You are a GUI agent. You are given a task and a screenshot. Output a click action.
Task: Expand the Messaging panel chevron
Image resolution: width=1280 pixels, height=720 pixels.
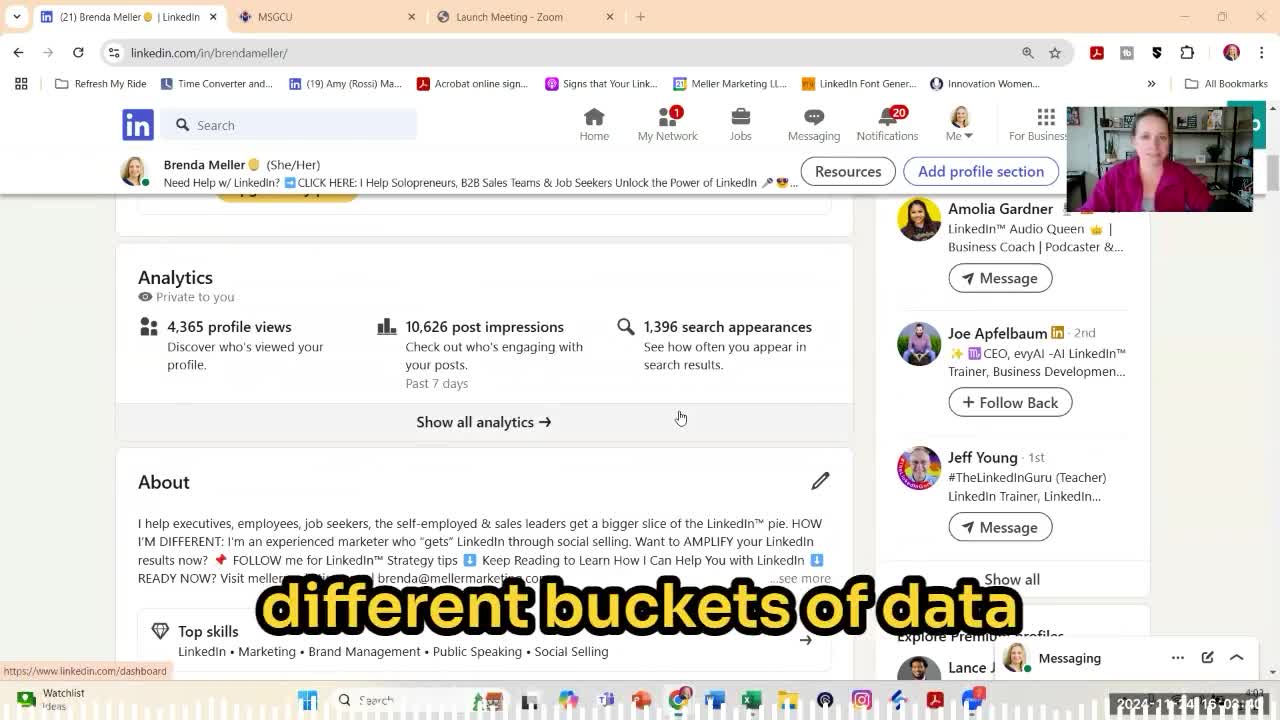click(1237, 658)
